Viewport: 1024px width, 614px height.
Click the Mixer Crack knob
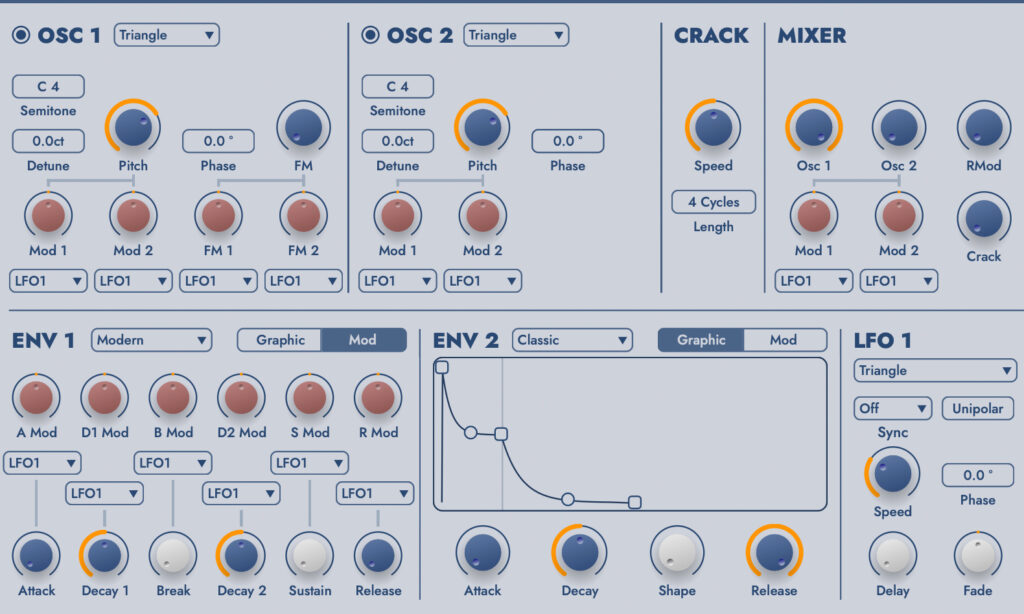pyautogui.click(x=983, y=218)
